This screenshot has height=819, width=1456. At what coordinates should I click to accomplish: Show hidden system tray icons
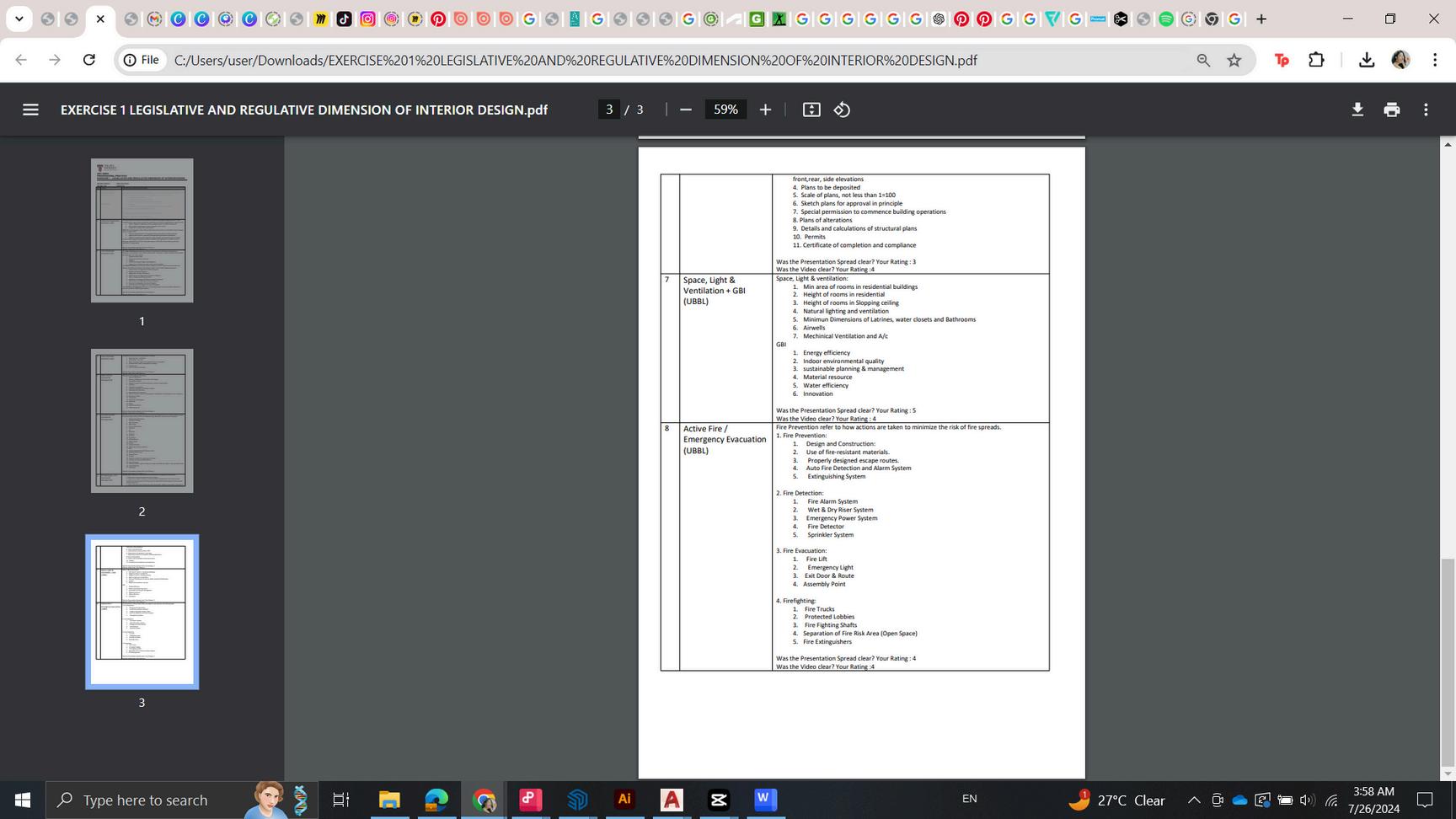tap(1194, 800)
